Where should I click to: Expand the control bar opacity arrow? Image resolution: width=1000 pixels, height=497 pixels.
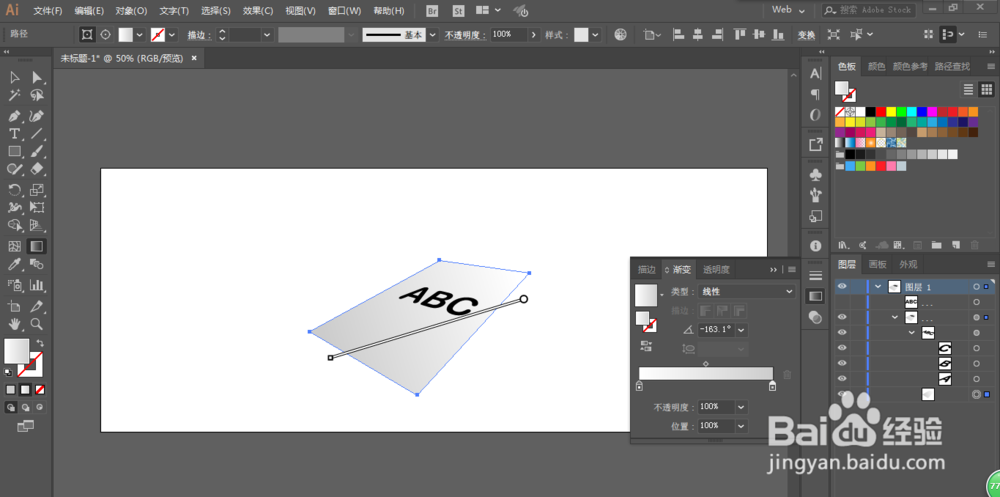(x=533, y=34)
